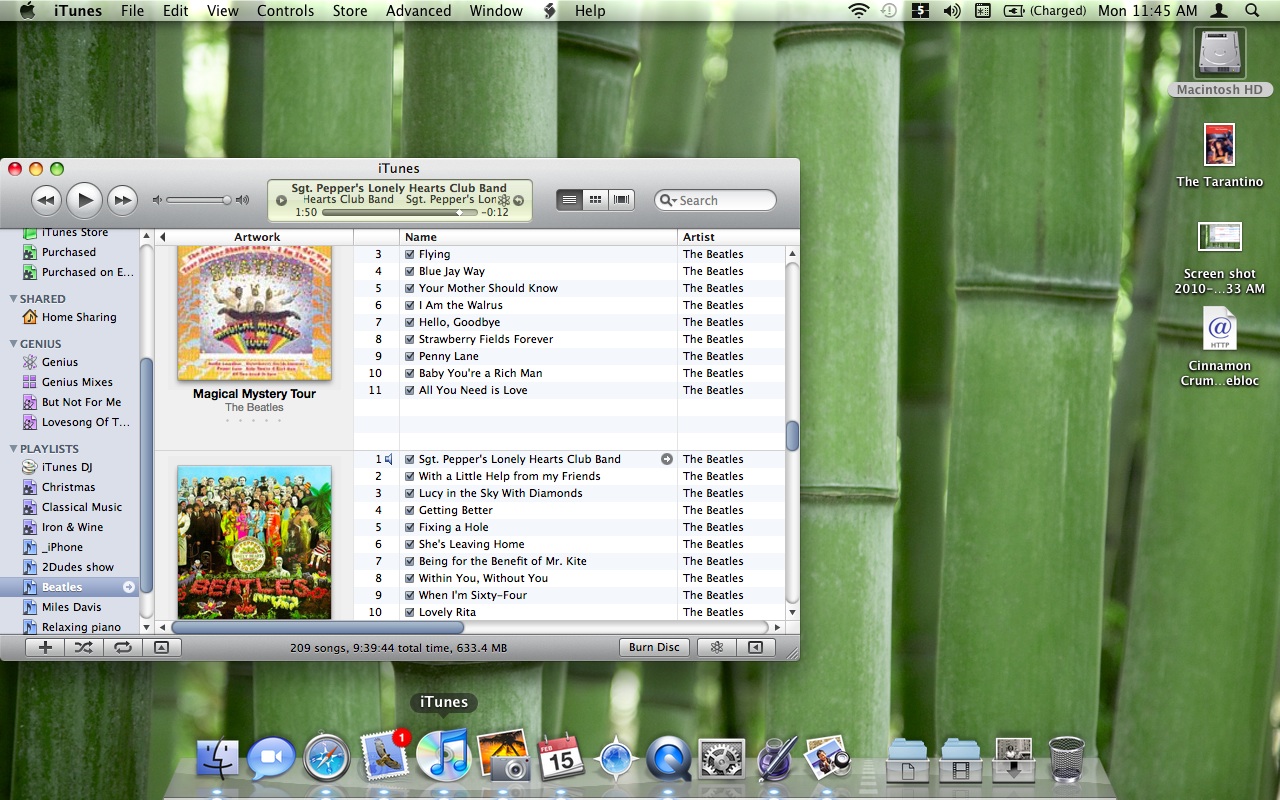Screen dimensions: 1280x800
Task: Sort songs by the Name column header
Action: pyautogui.click(x=538, y=237)
